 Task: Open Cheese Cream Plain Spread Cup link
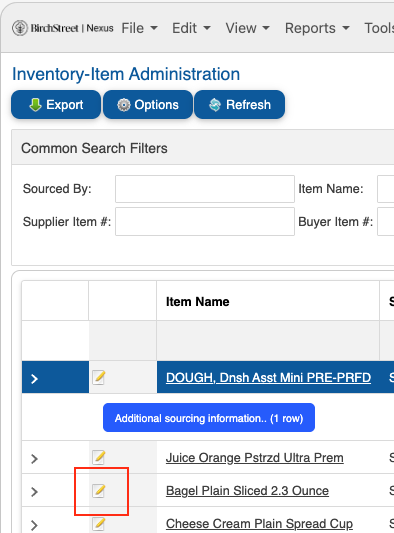tap(259, 524)
